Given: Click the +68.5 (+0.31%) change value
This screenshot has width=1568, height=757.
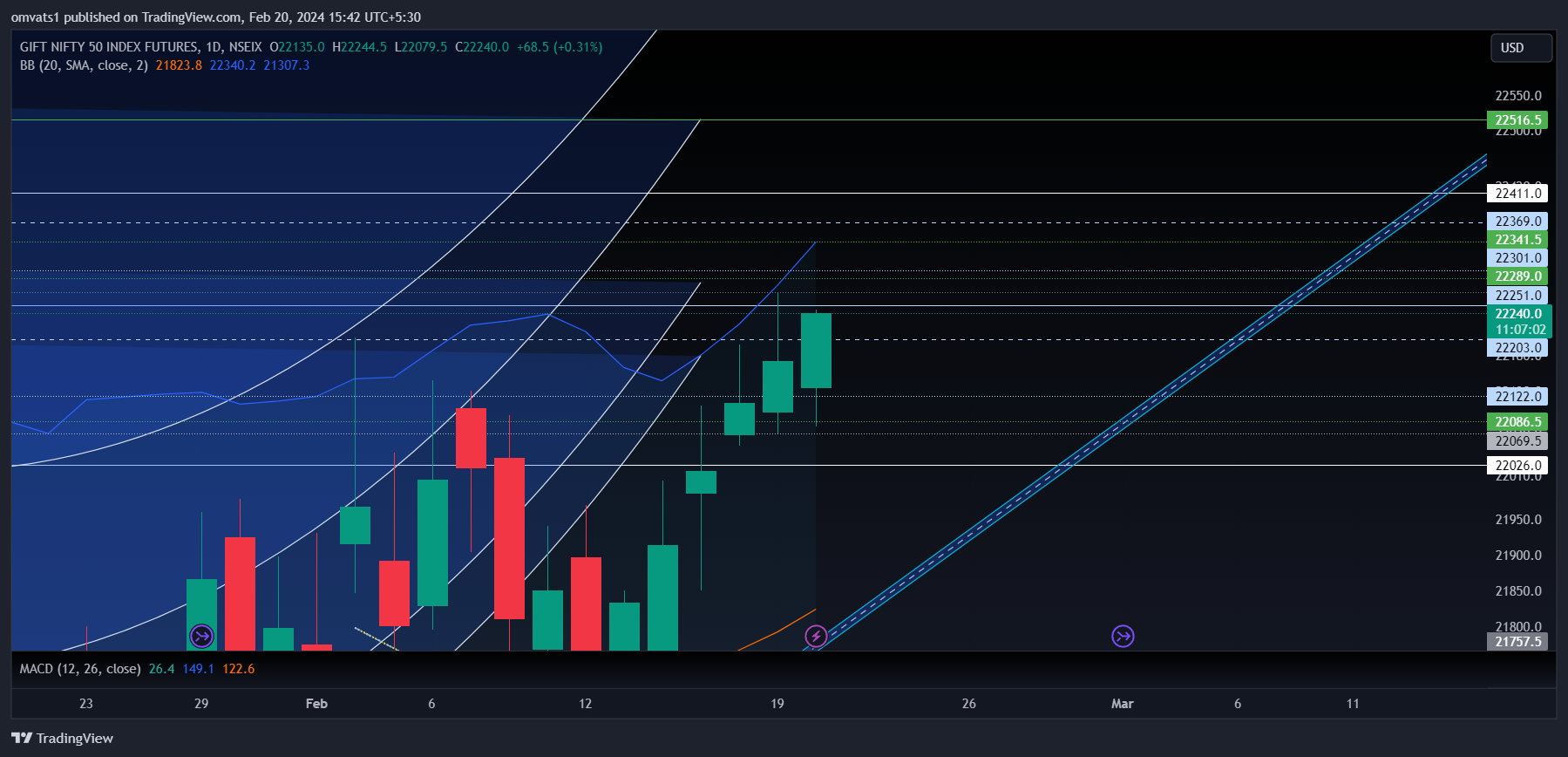Looking at the screenshot, I should [560, 47].
